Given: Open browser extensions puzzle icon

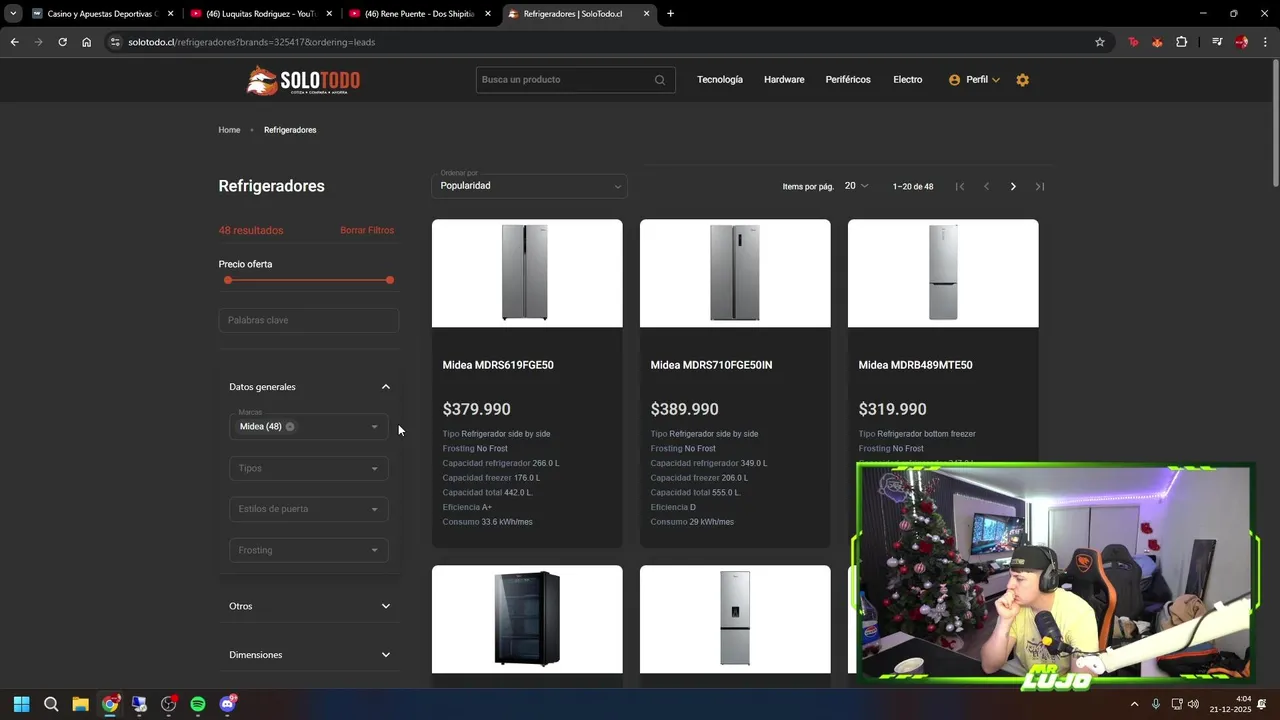Looking at the screenshot, I should [1182, 42].
